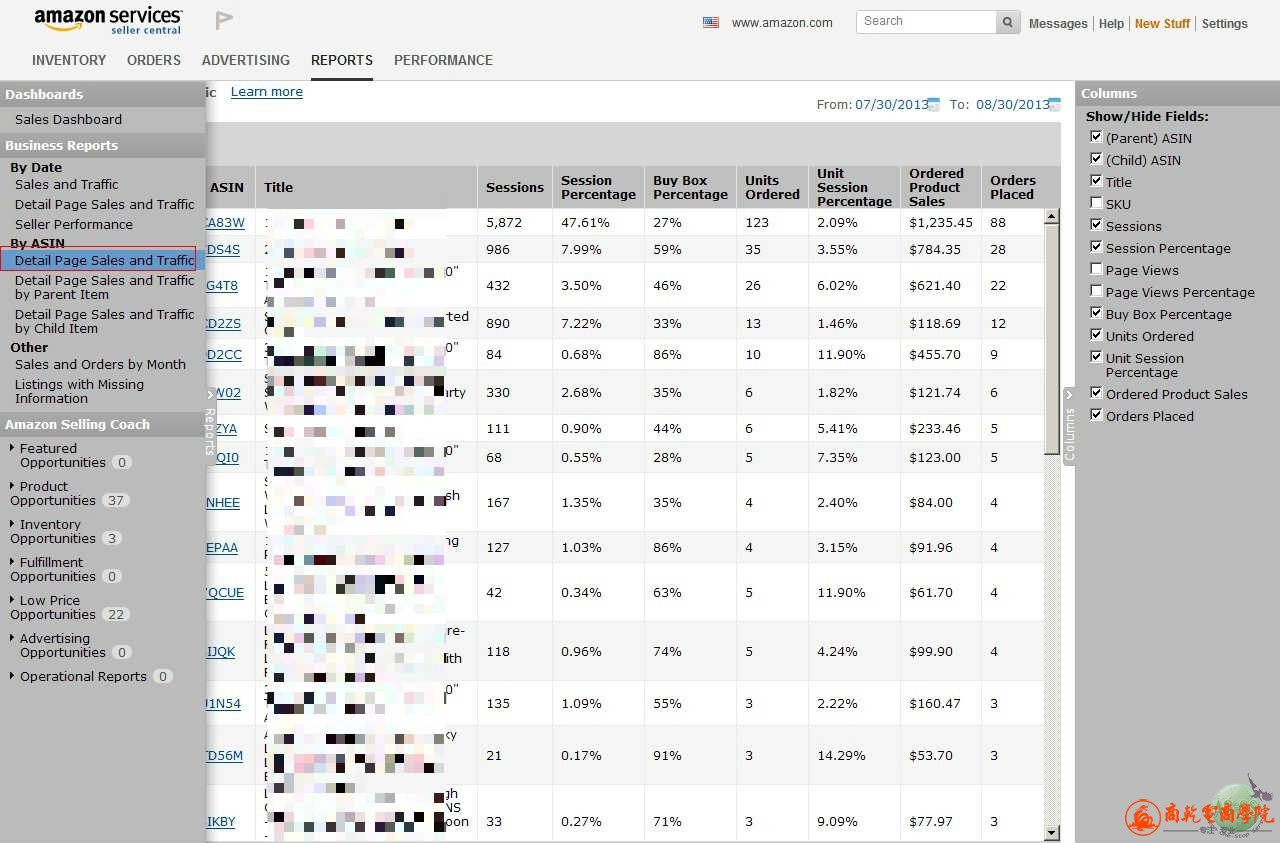
Task: Click the From date 07/30/2013 field
Action: tap(891, 104)
